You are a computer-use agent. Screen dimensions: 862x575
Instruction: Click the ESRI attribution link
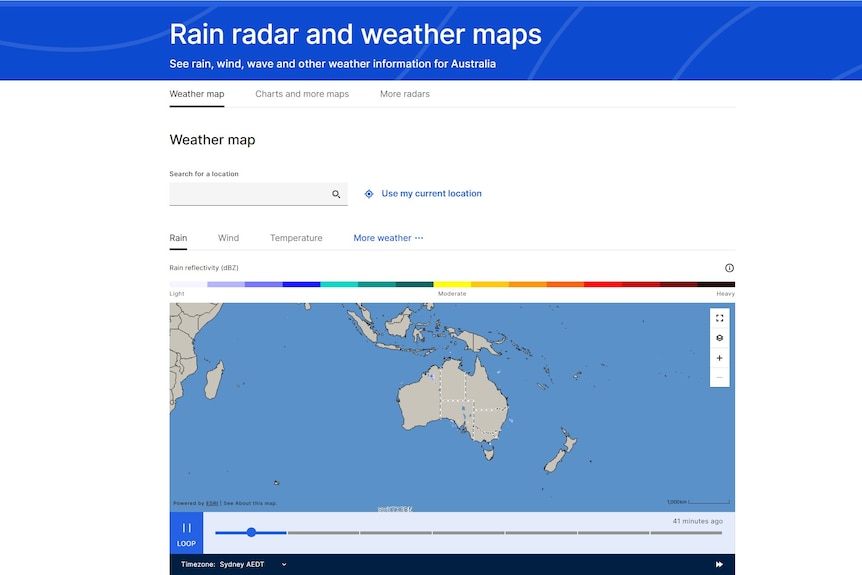(212, 503)
